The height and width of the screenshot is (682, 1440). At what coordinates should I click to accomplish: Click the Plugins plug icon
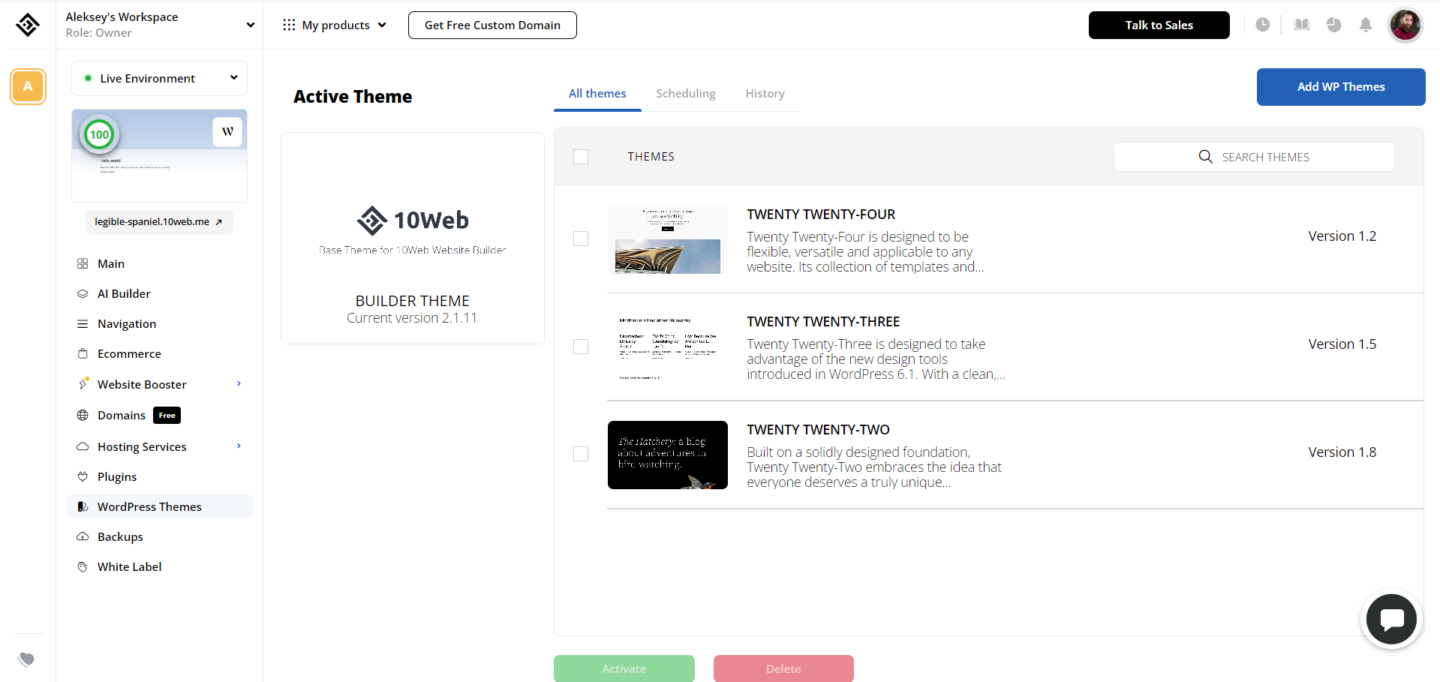pos(82,477)
